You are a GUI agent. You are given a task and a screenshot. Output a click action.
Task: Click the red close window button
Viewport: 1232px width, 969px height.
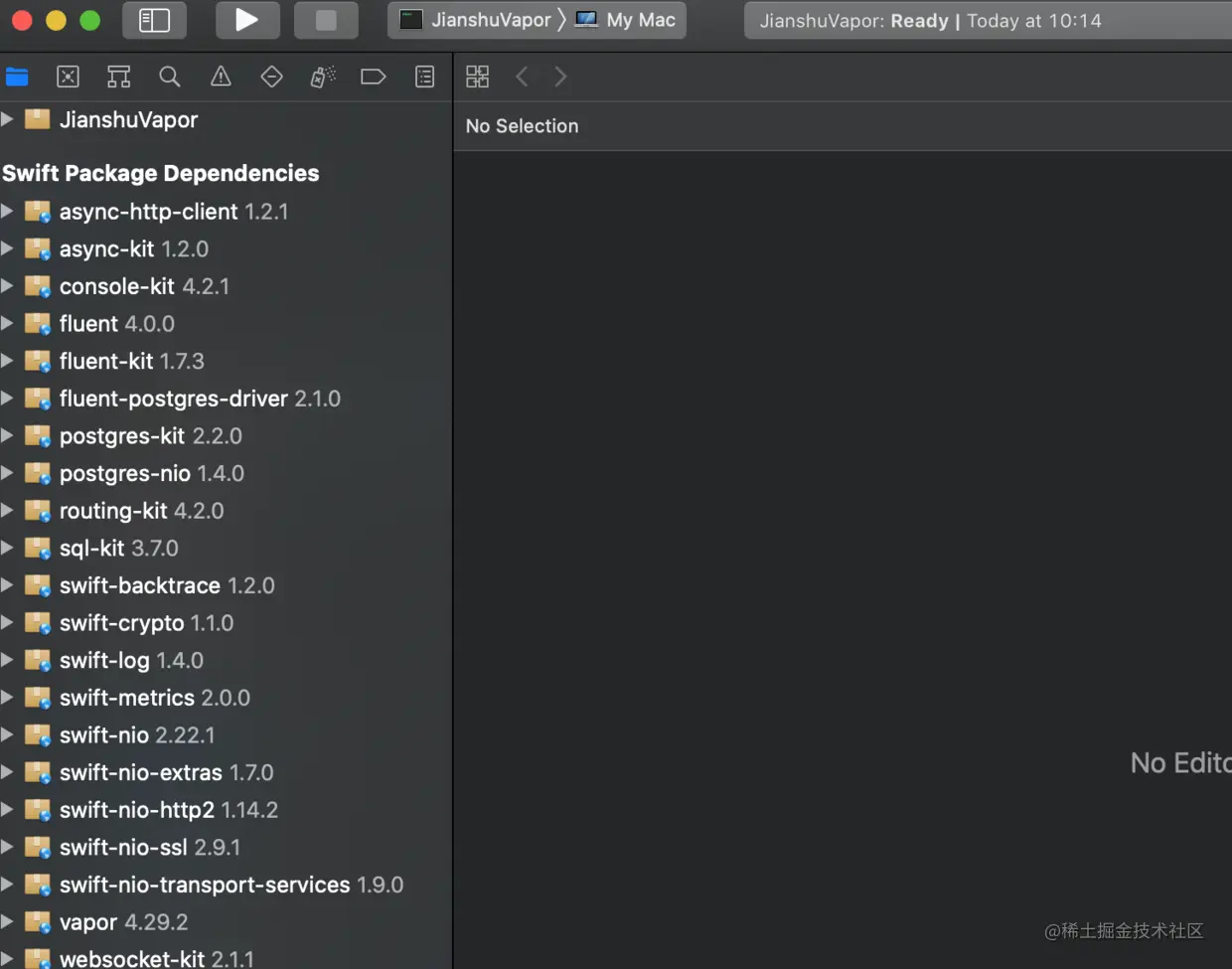pos(22,20)
